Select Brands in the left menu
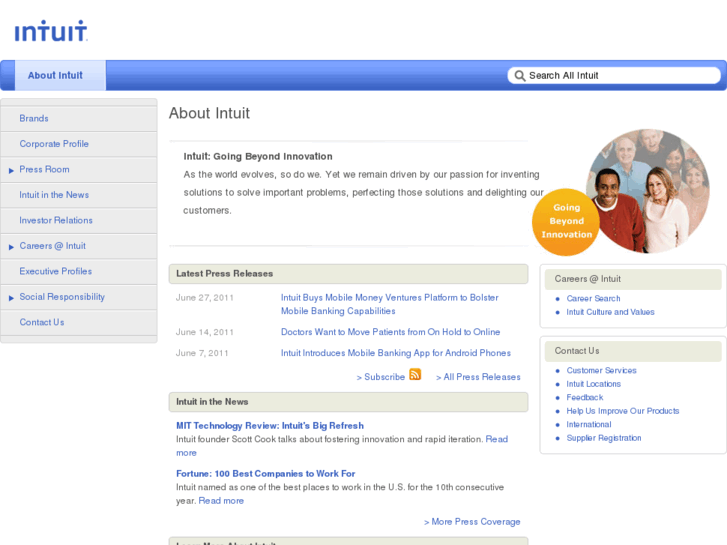727x545 pixels. 34,118
